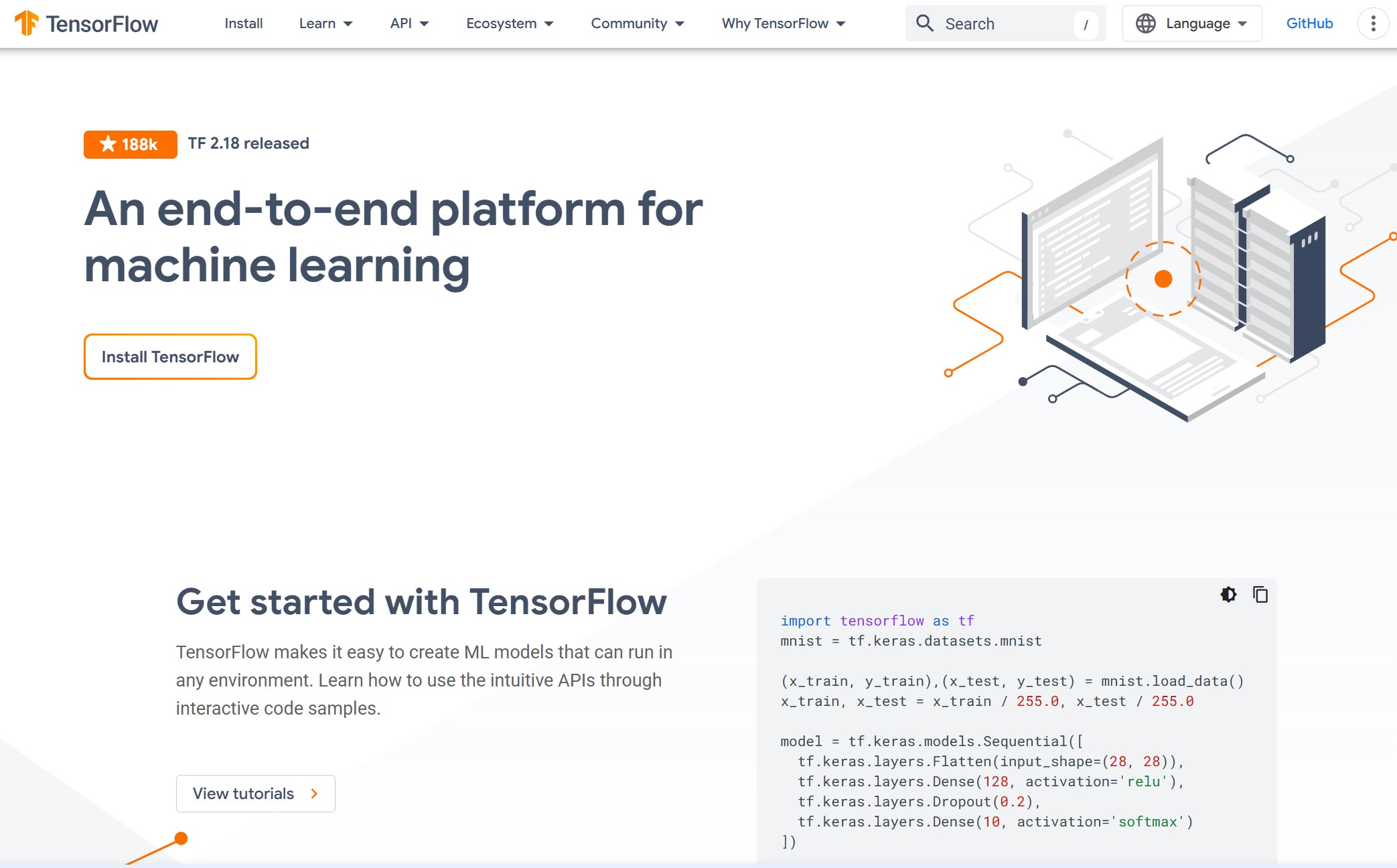
Task: Click the tf.keras.models.Sequential code line
Action: tap(932, 741)
